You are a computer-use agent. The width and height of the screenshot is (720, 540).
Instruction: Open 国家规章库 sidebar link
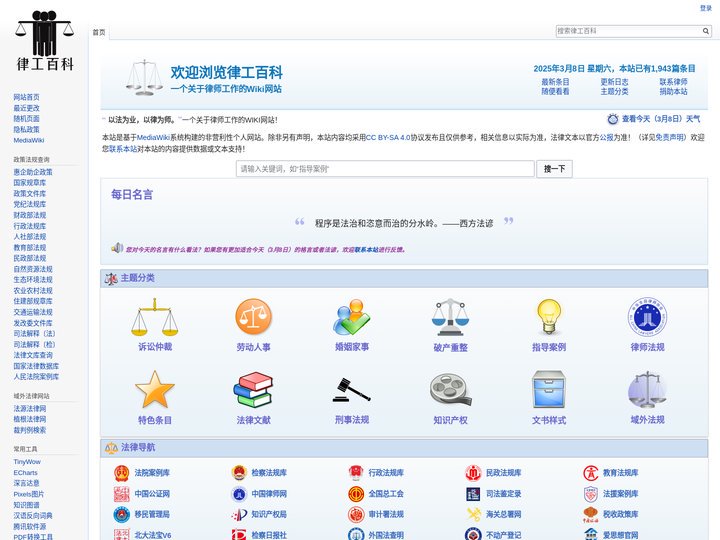point(29,182)
